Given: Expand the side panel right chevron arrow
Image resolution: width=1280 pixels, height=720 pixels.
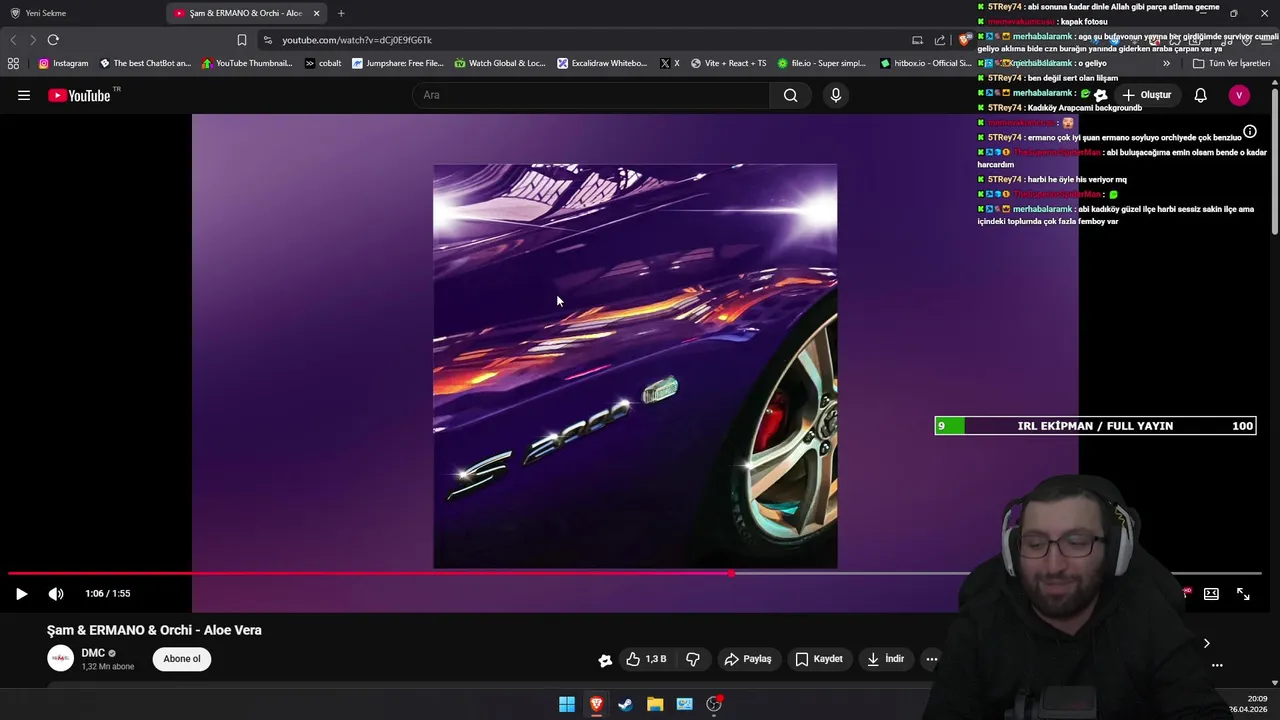Looking at the screenshot, I should point(1206,644).
